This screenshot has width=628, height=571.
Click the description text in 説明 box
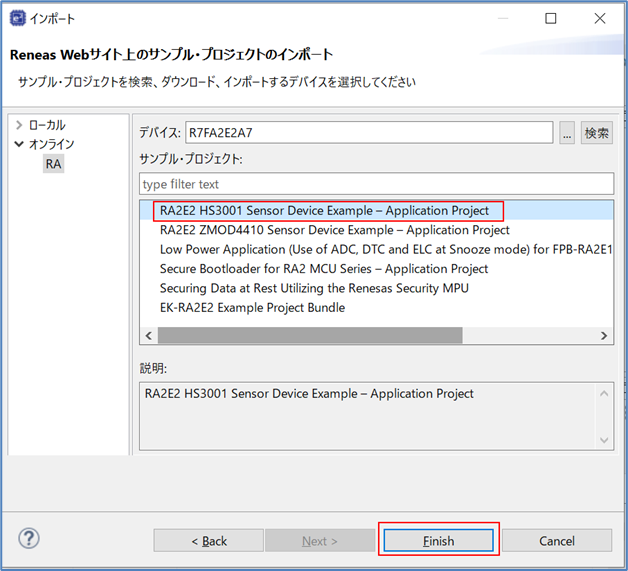pos(309,394)
